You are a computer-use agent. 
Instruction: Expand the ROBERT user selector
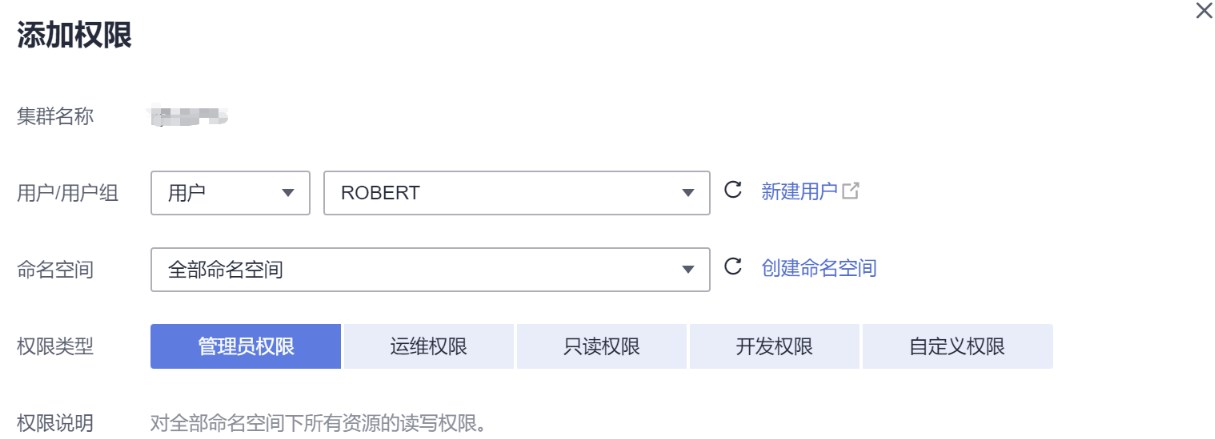click(x=516, y=194)
